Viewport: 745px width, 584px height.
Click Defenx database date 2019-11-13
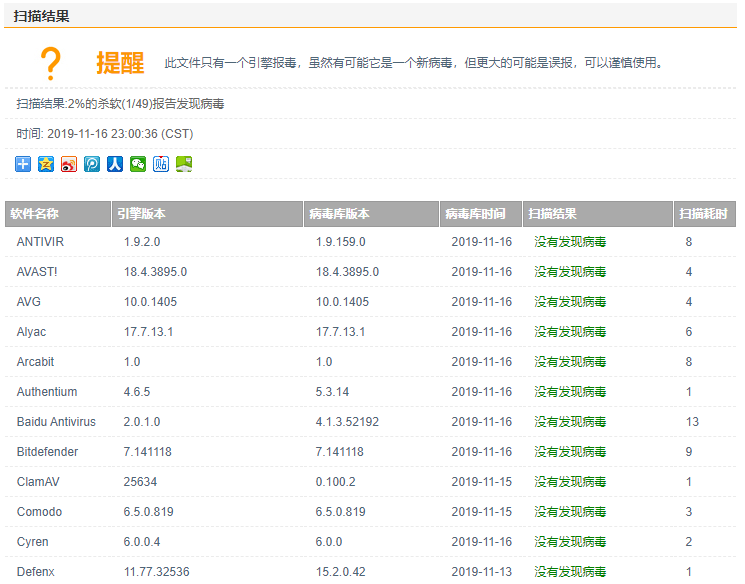click(482, 572)
